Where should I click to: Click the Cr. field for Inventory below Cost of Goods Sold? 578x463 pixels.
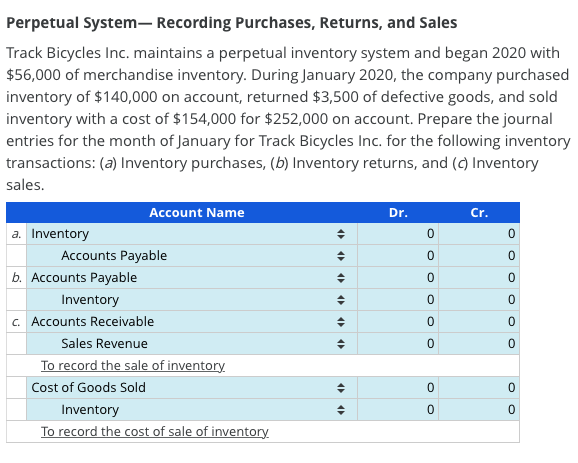pos(479,410)
